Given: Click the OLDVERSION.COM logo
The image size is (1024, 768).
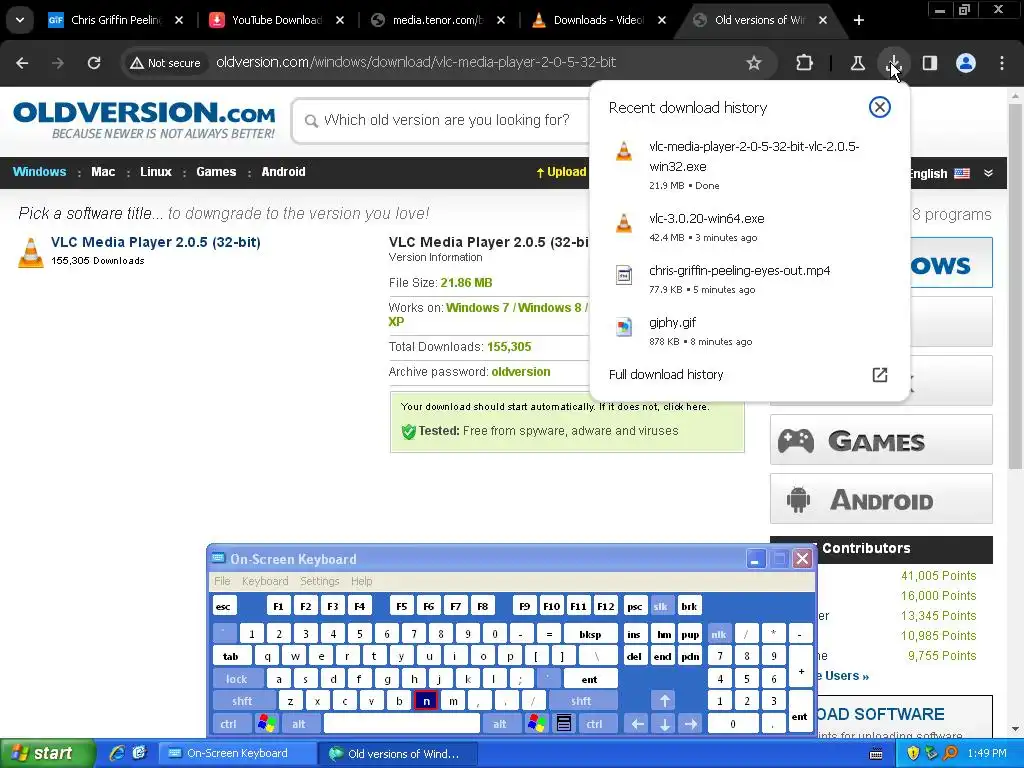Looking at the screenshot, I should 144,120.
